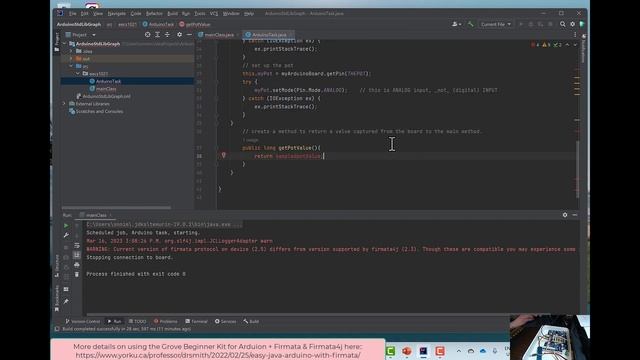Open the Refactor menu

[154, 13]
